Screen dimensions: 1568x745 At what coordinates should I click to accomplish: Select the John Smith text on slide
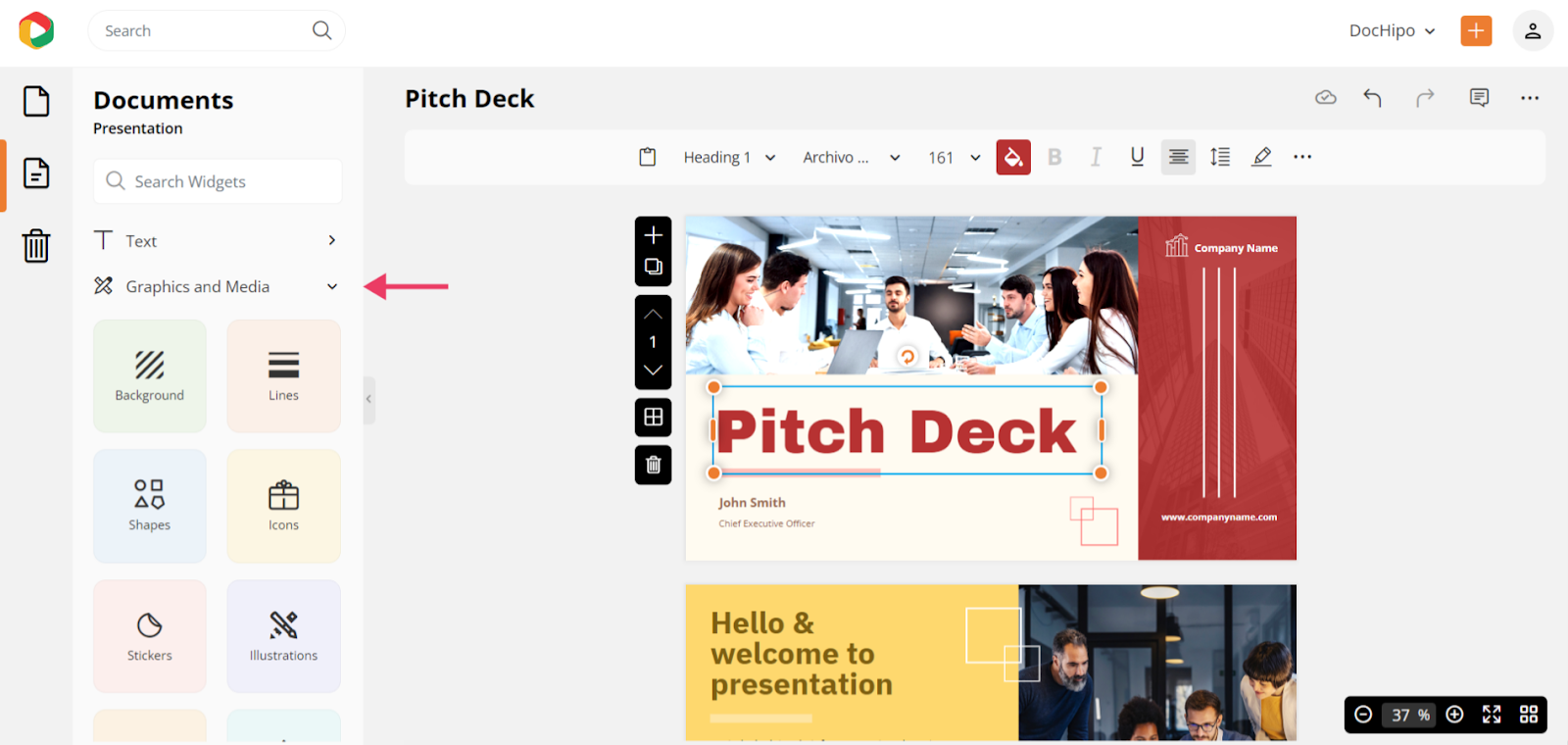(752, 503)
